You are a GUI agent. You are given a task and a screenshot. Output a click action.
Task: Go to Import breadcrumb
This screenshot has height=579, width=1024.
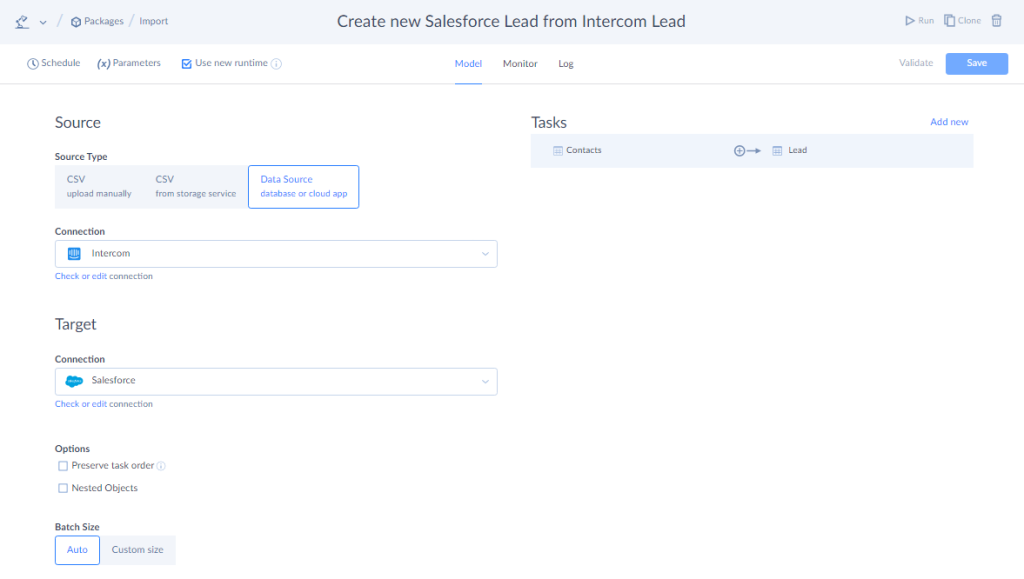coord(153,21)
